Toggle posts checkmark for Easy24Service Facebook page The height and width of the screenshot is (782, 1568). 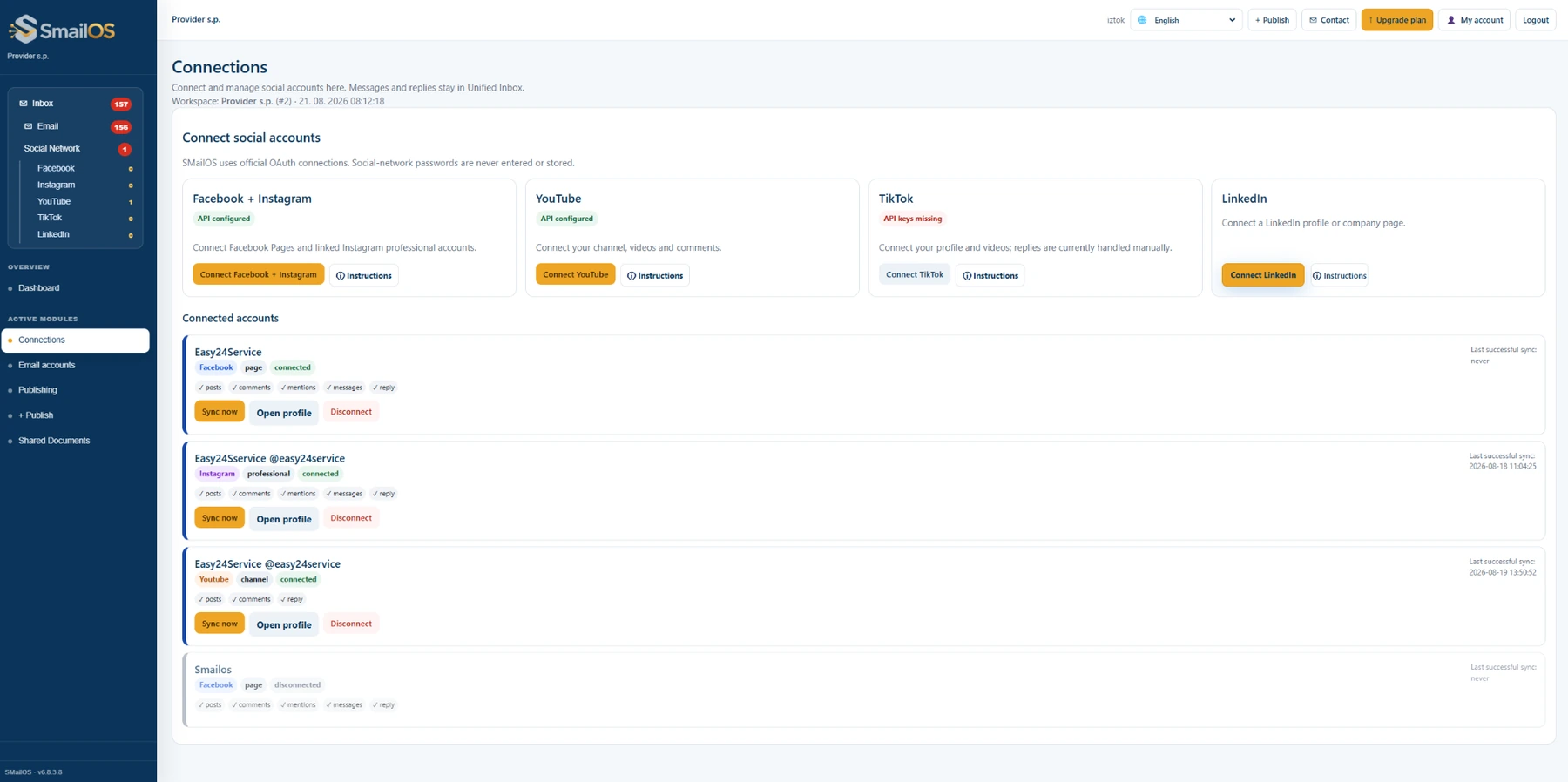click(210, 388)
